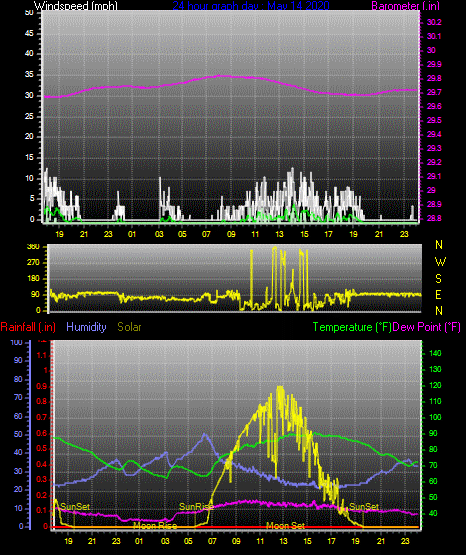Click the 29.7 barometer axis value
Screen dimensions: 466x555
click(434, 92)
